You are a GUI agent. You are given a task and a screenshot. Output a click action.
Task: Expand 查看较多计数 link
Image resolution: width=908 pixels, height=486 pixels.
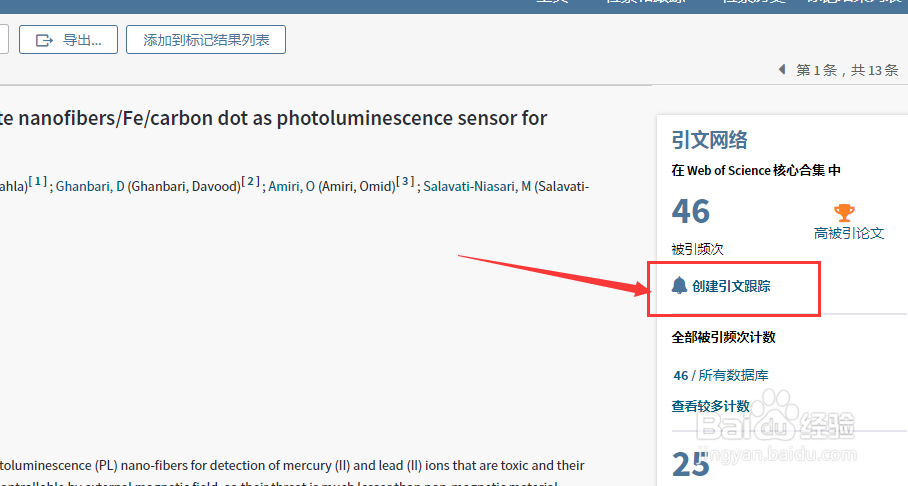click(710, 407)
